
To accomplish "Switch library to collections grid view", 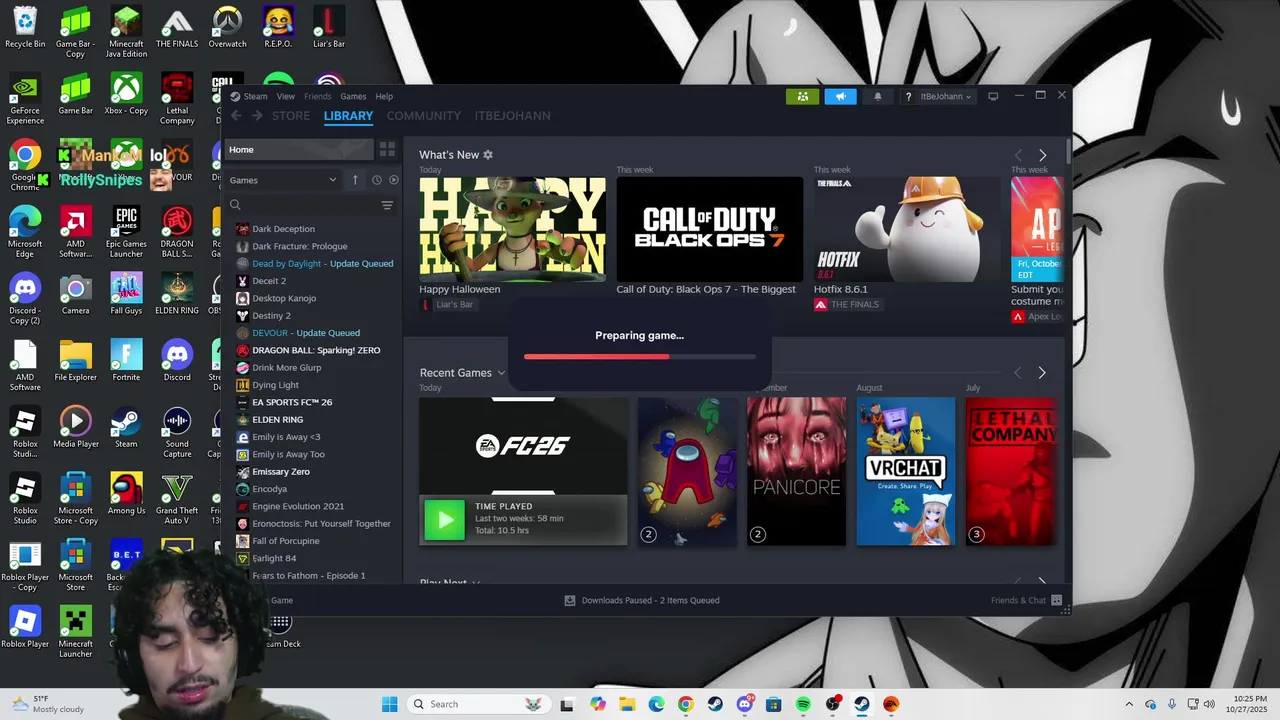I will coord(387,150).
